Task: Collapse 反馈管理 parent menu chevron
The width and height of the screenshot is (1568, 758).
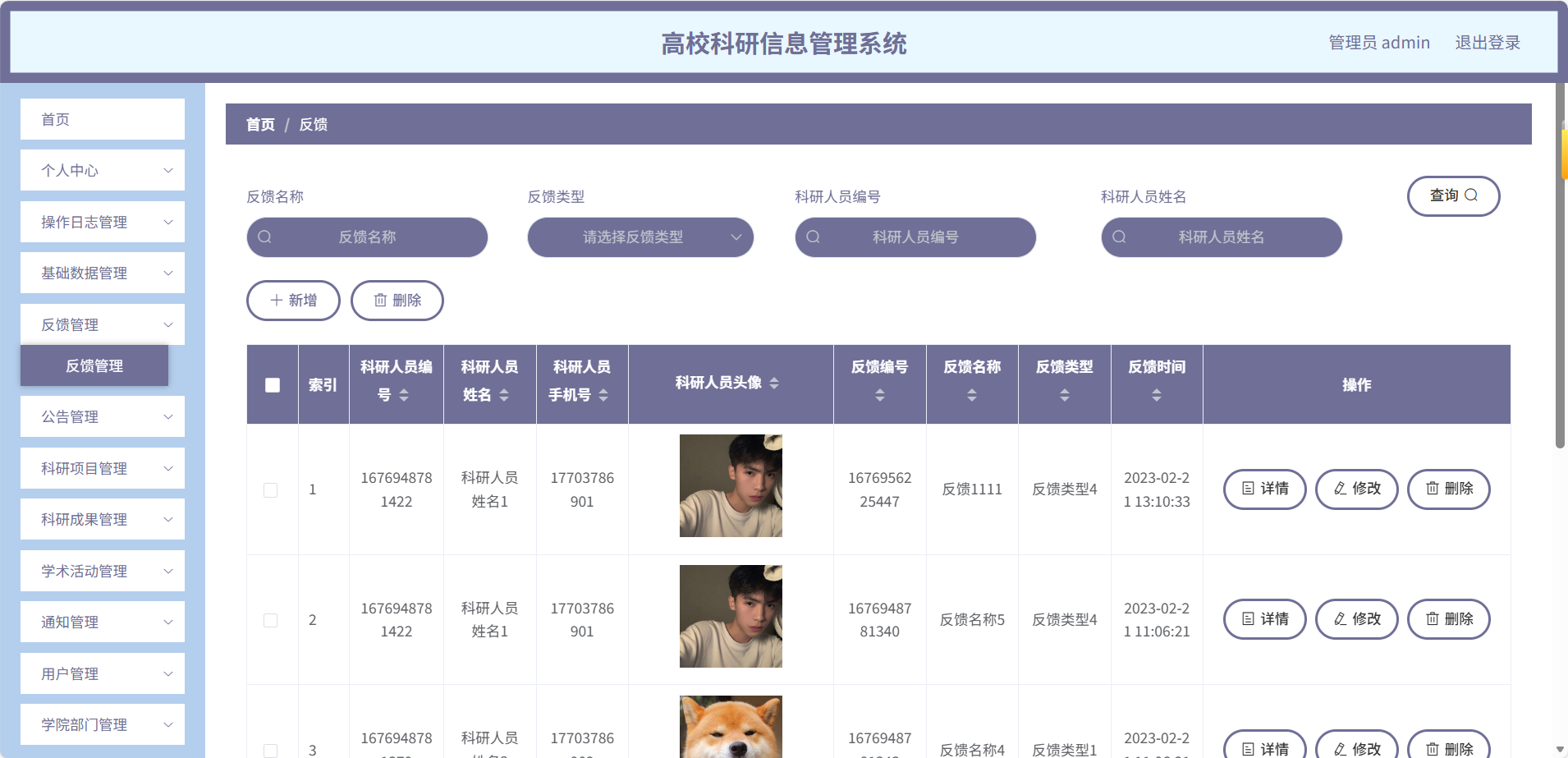Action: [x=168, y=325]
